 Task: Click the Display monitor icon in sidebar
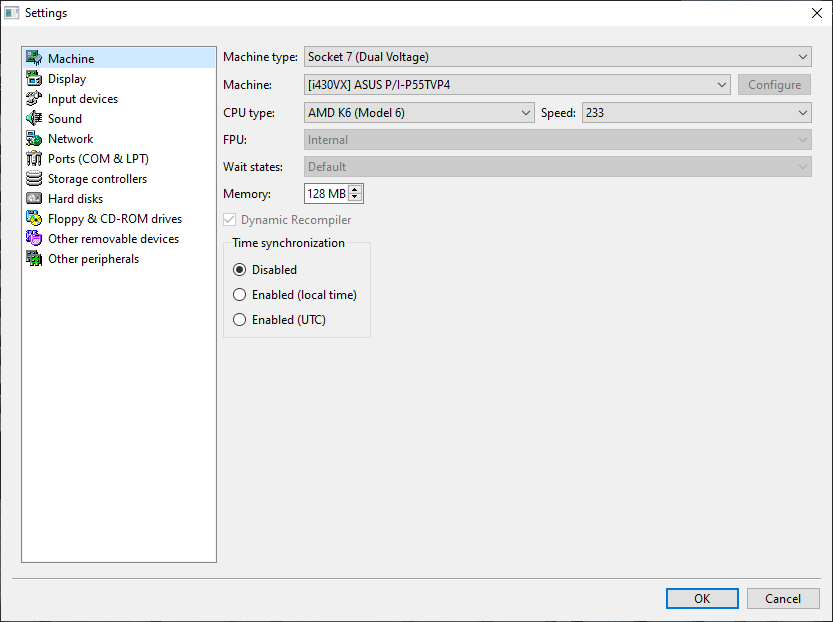click(34, 79)
